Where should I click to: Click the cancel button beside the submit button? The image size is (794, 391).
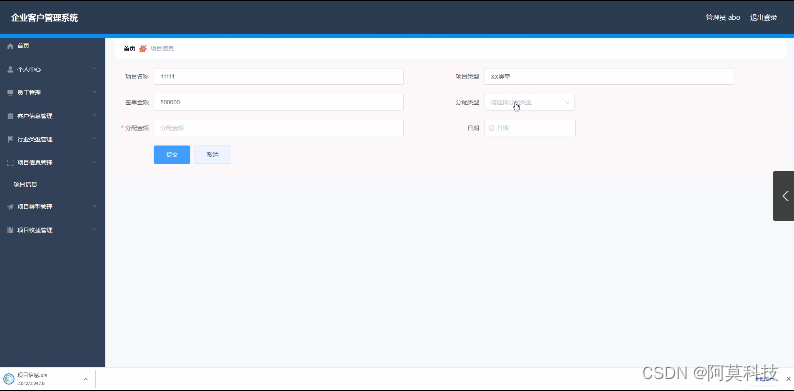point(213,154)
